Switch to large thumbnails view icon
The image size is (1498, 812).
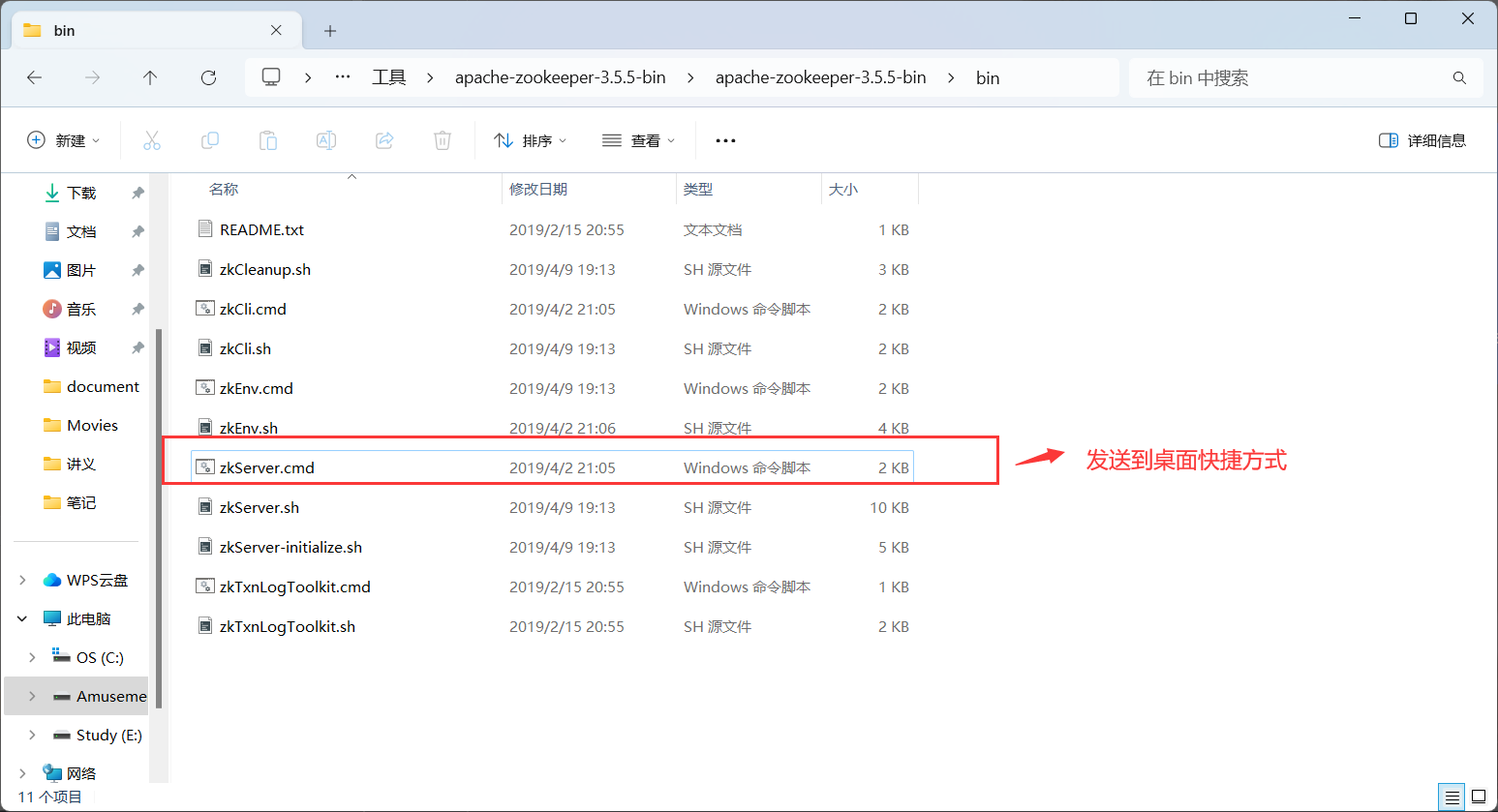tap(1479, 797)
